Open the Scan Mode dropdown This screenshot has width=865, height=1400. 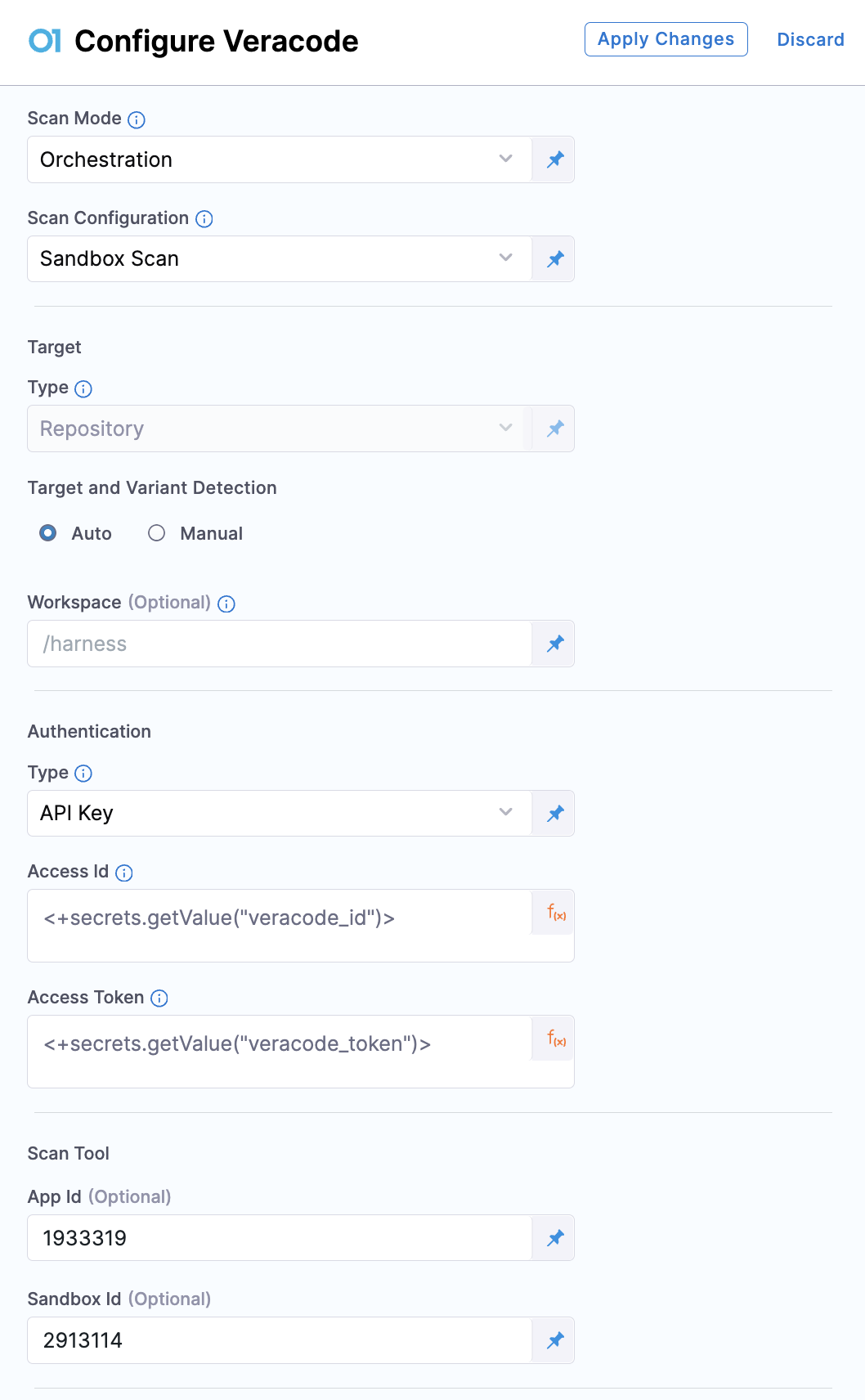pyautogui.click(x=278, y=159)
